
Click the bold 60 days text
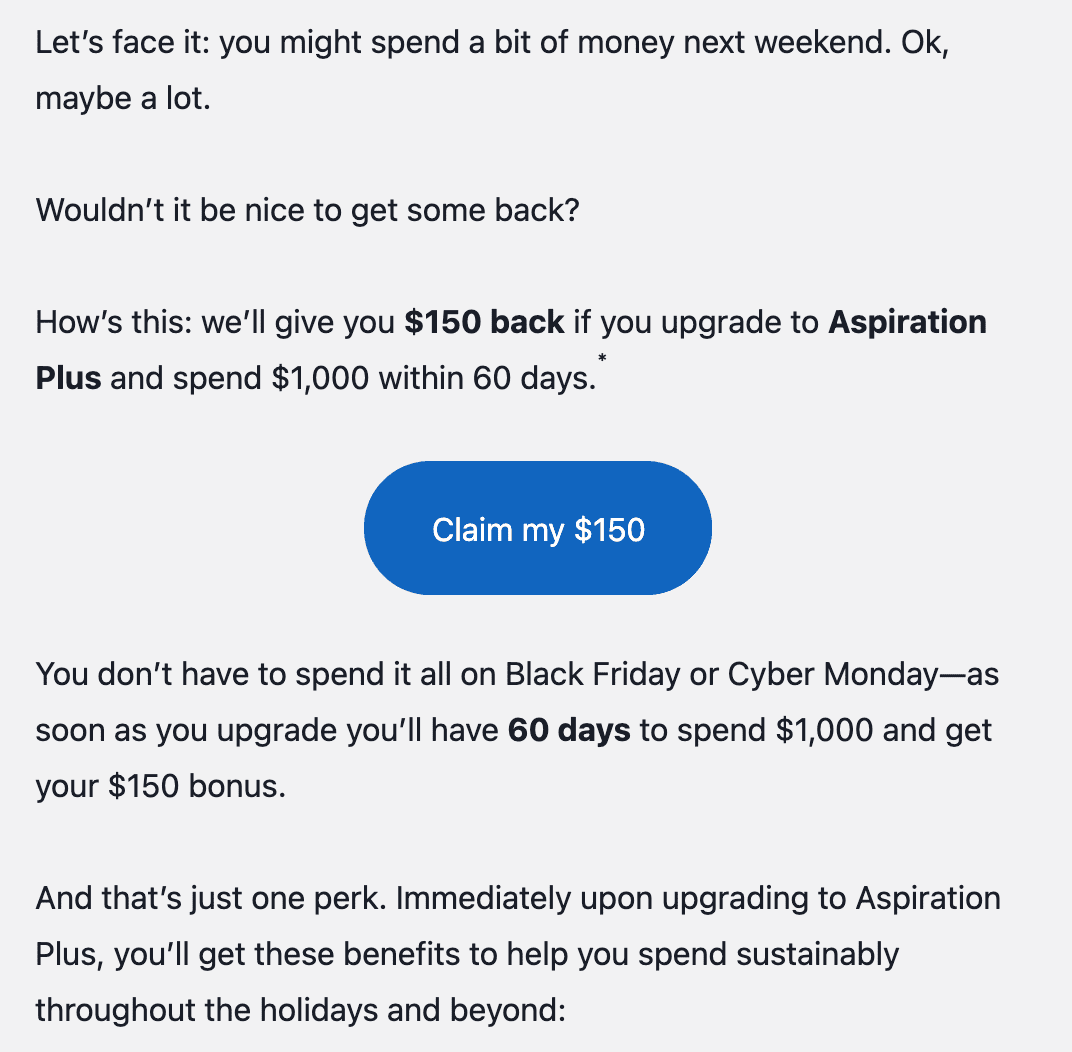click(x=569, y=731)
